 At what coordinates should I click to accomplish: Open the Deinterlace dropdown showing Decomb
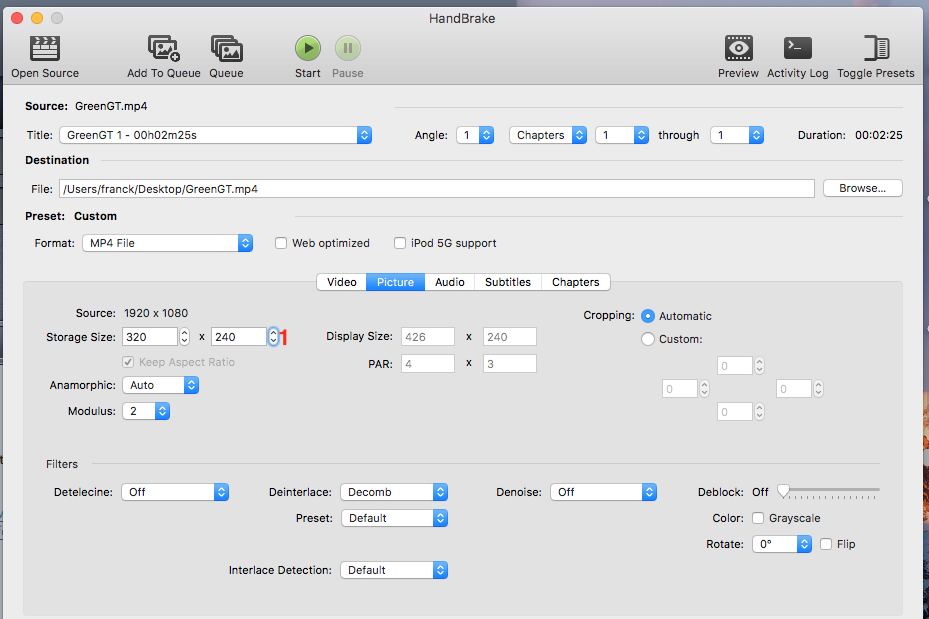click(x=394, y=492)
